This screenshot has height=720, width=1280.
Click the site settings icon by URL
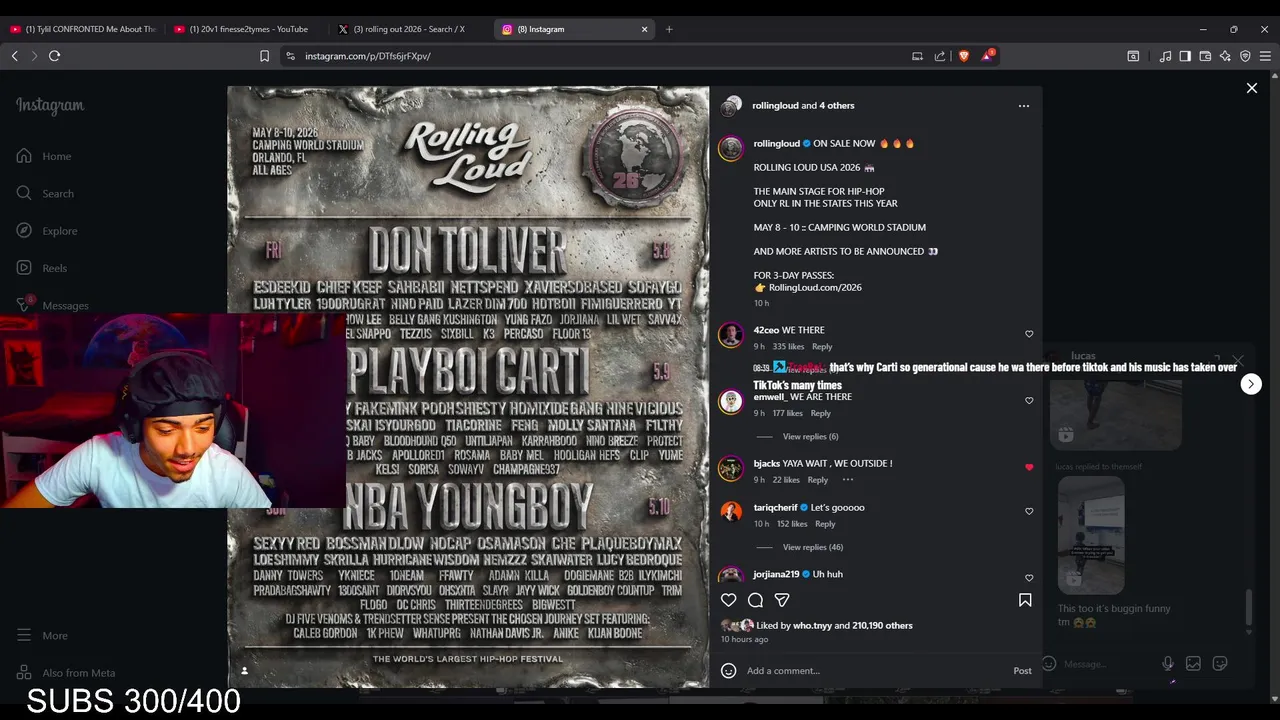[x=290, y=56]
